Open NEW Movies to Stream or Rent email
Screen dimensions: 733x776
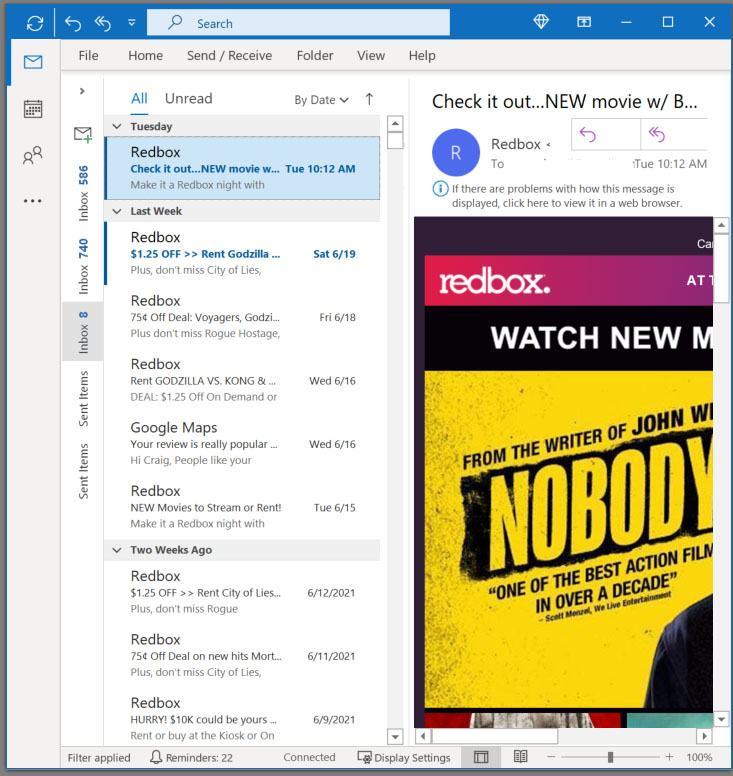click(x=243, y=507)
